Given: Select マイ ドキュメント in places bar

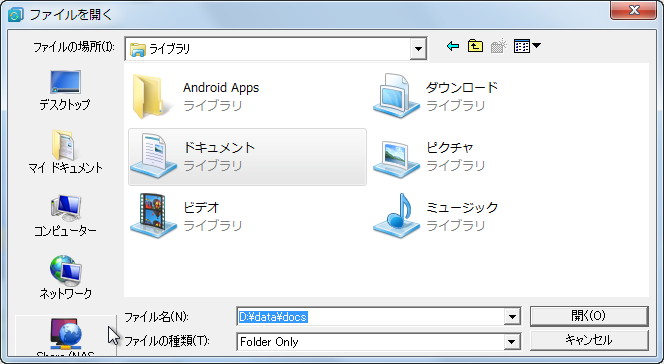Looking at the screenshot, I should click(65, 152).
